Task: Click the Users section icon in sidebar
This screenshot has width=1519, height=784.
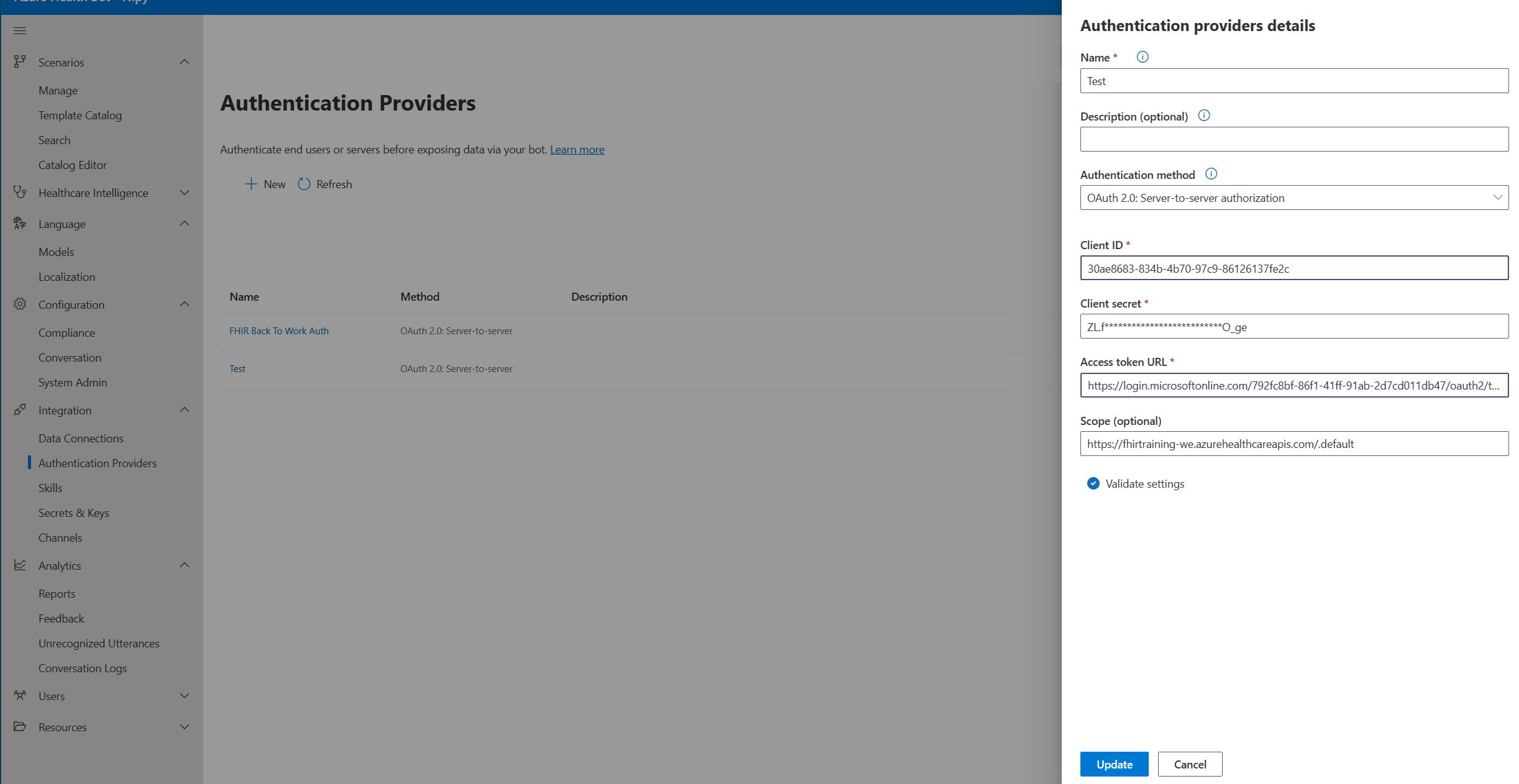Action: [x=20, y=695]
